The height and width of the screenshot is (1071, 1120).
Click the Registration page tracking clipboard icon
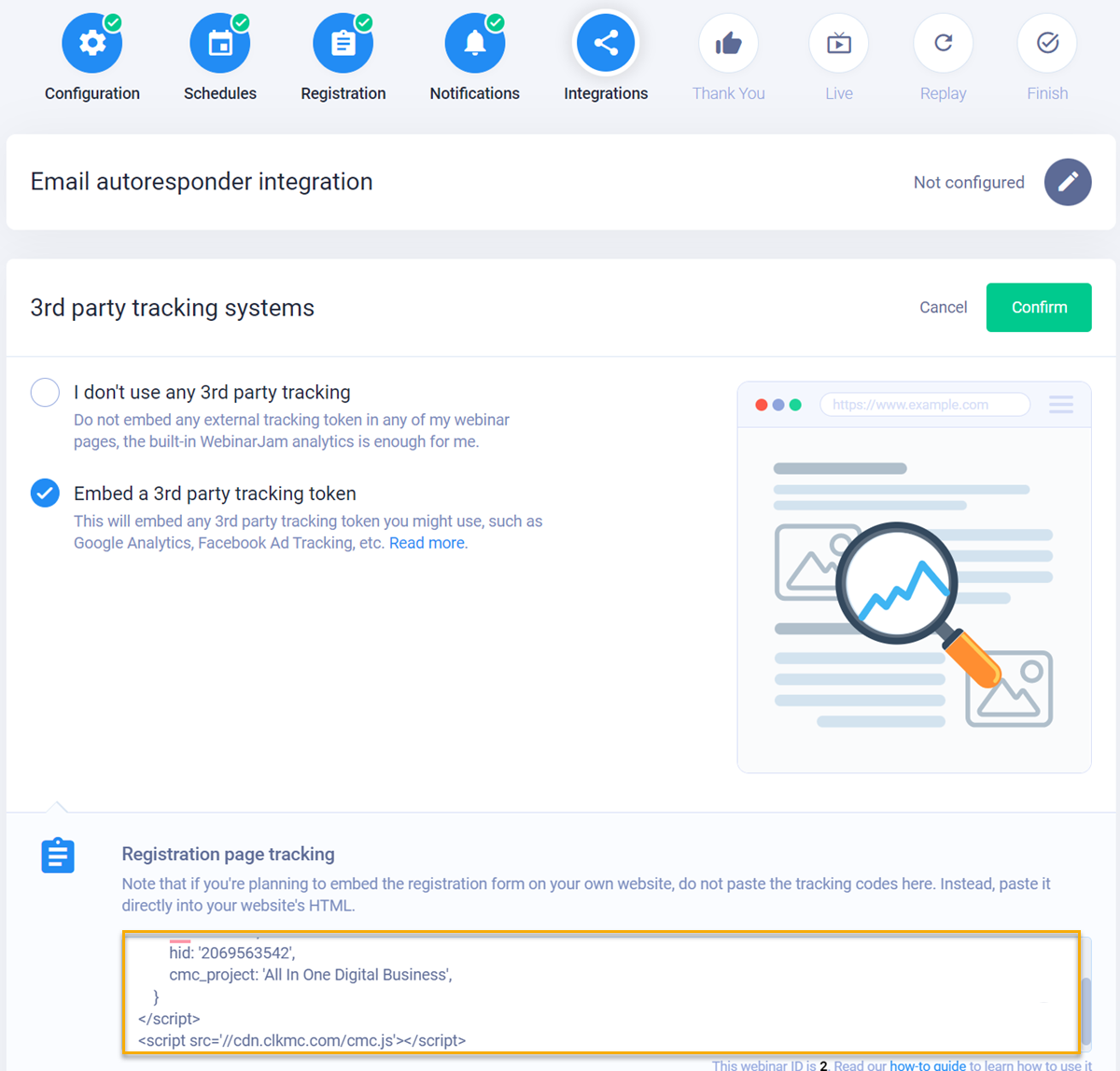[x=58, y=855]
